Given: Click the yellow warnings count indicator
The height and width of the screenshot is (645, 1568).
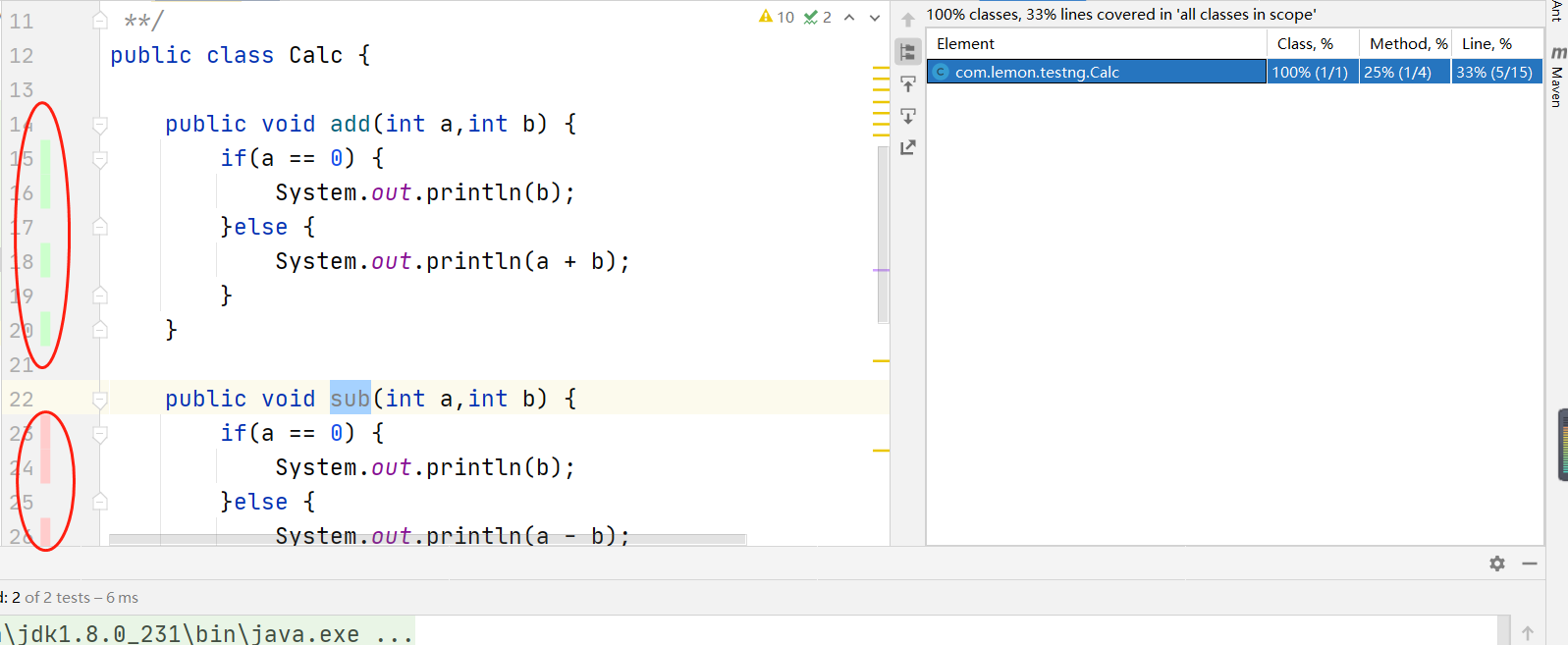Looking at the screenshot, I should coord(776,17).
